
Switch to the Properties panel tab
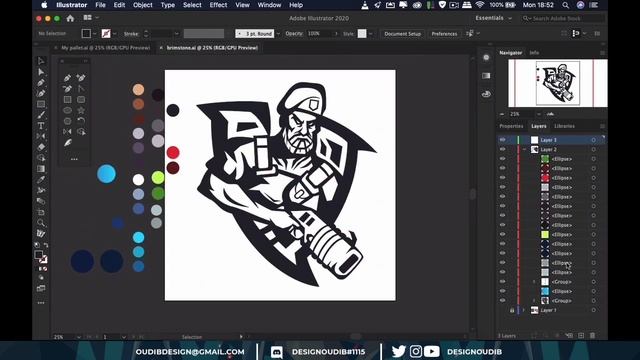(x=511, y=126)
